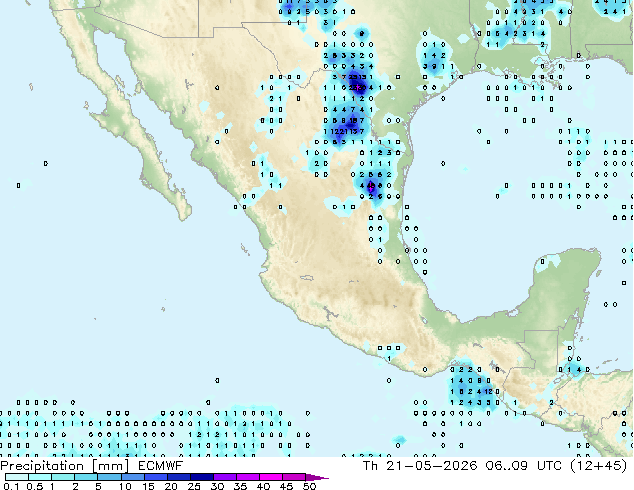Click the legend value "35"
This screenshot has height=490, width=634.
click(x=240, y=486)
